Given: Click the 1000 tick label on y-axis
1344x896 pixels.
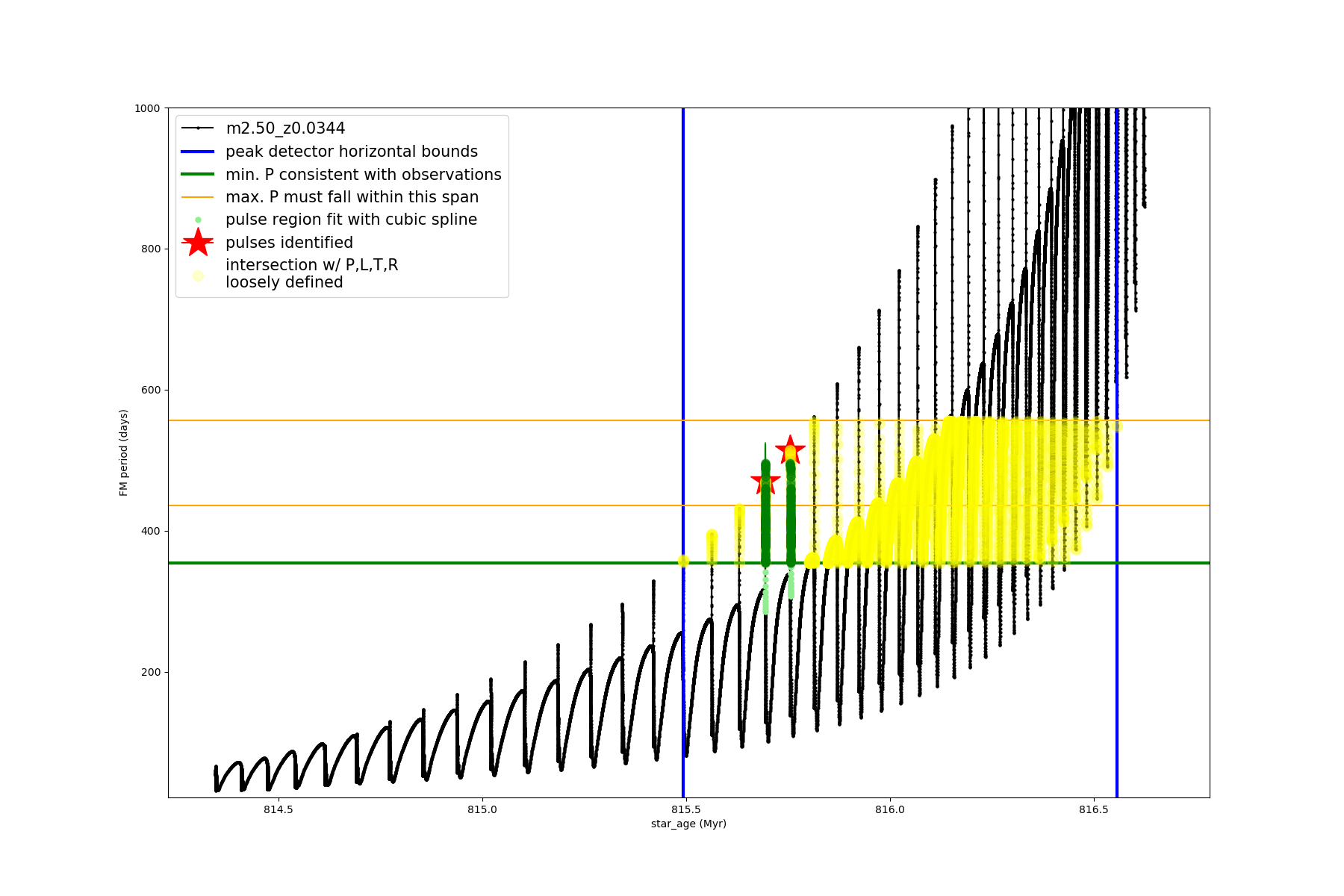Looking at the screenshot, I should pyautogui.click(x=147, y=108).
